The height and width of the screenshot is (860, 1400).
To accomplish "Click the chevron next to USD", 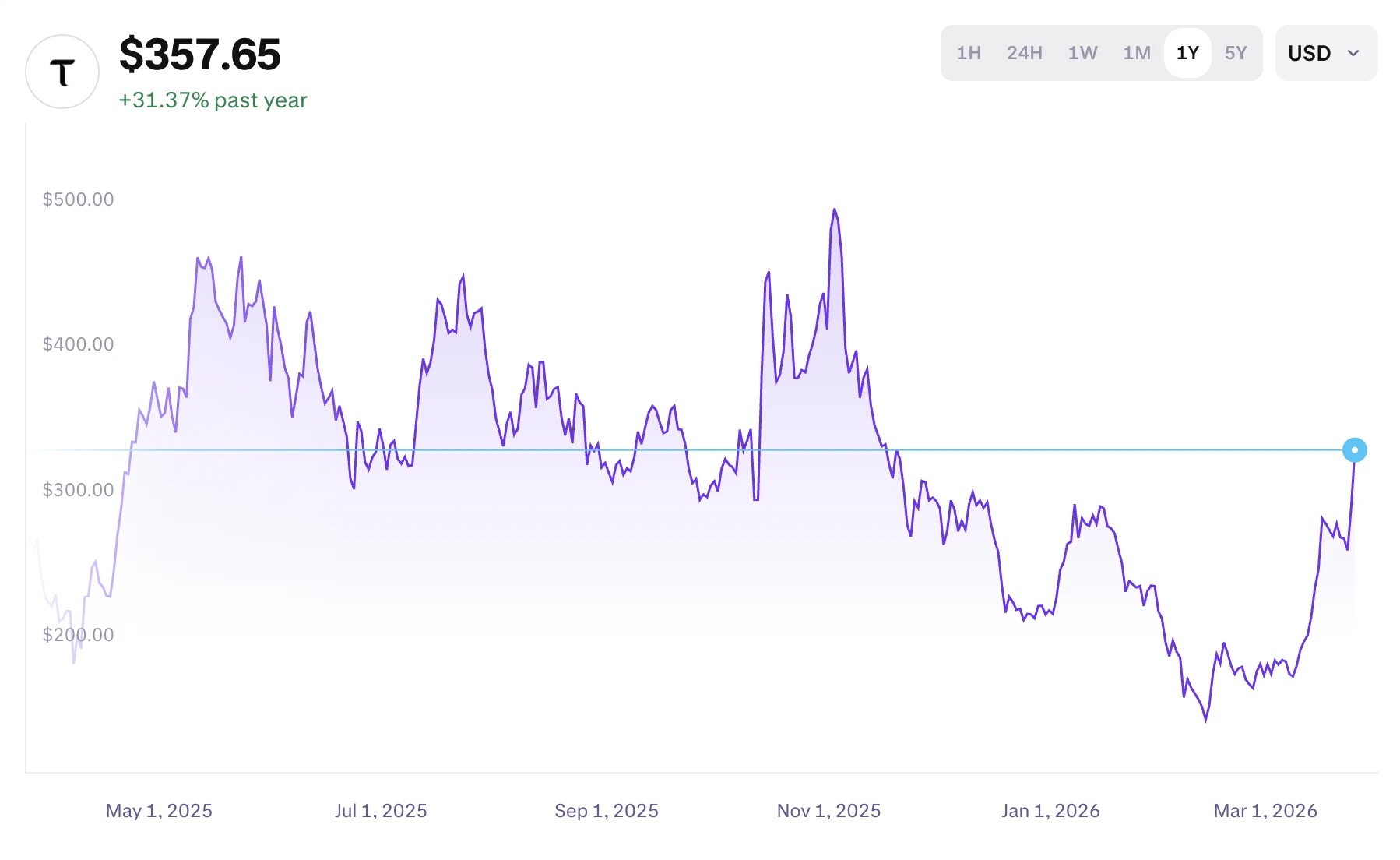I will coord(1353,53).
